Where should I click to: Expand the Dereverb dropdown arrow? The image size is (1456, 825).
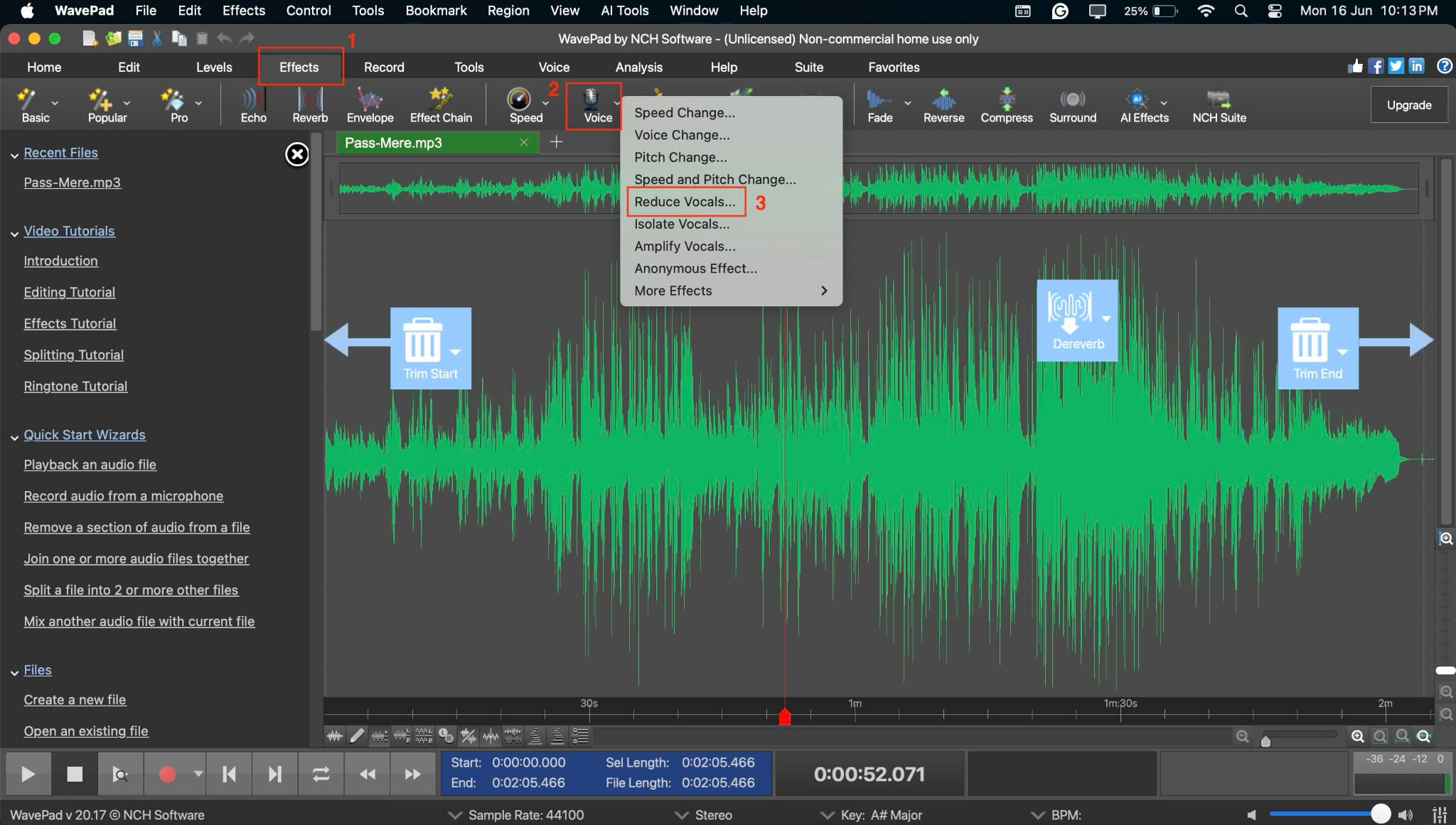pos(1106,318)
